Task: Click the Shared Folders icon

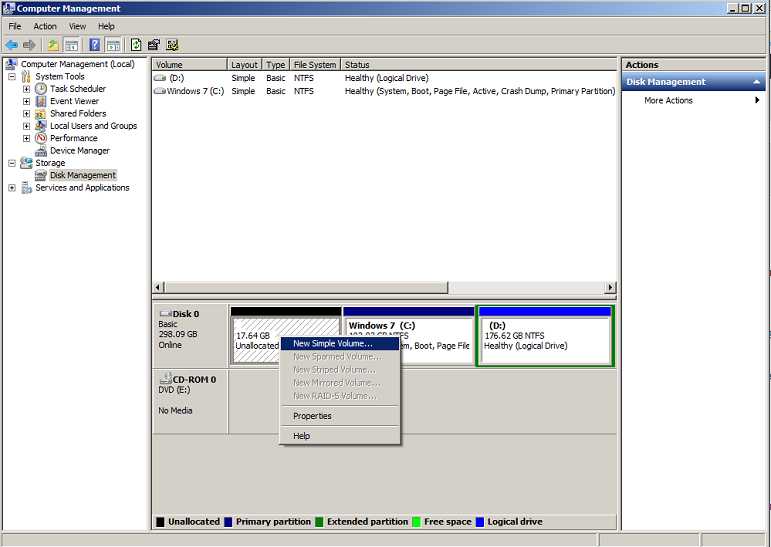Action: click(41, 114)
